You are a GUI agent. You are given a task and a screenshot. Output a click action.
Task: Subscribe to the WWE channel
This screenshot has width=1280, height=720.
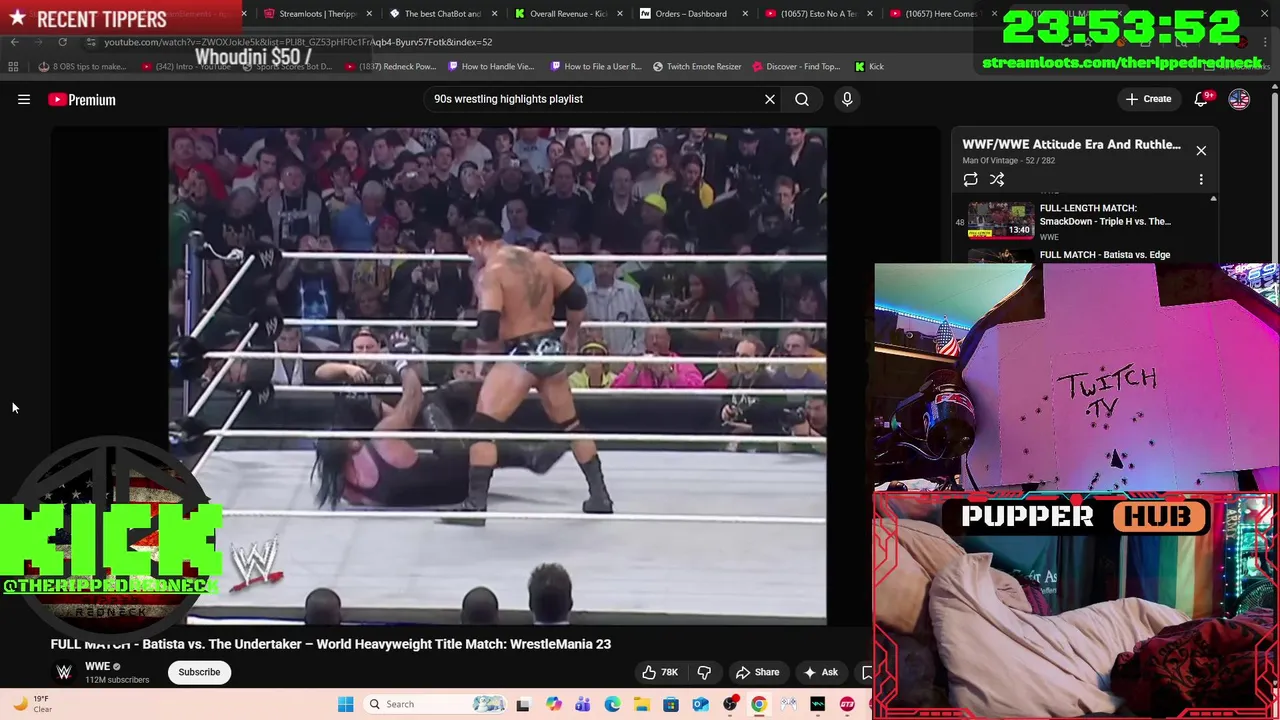tap(199, 672)
